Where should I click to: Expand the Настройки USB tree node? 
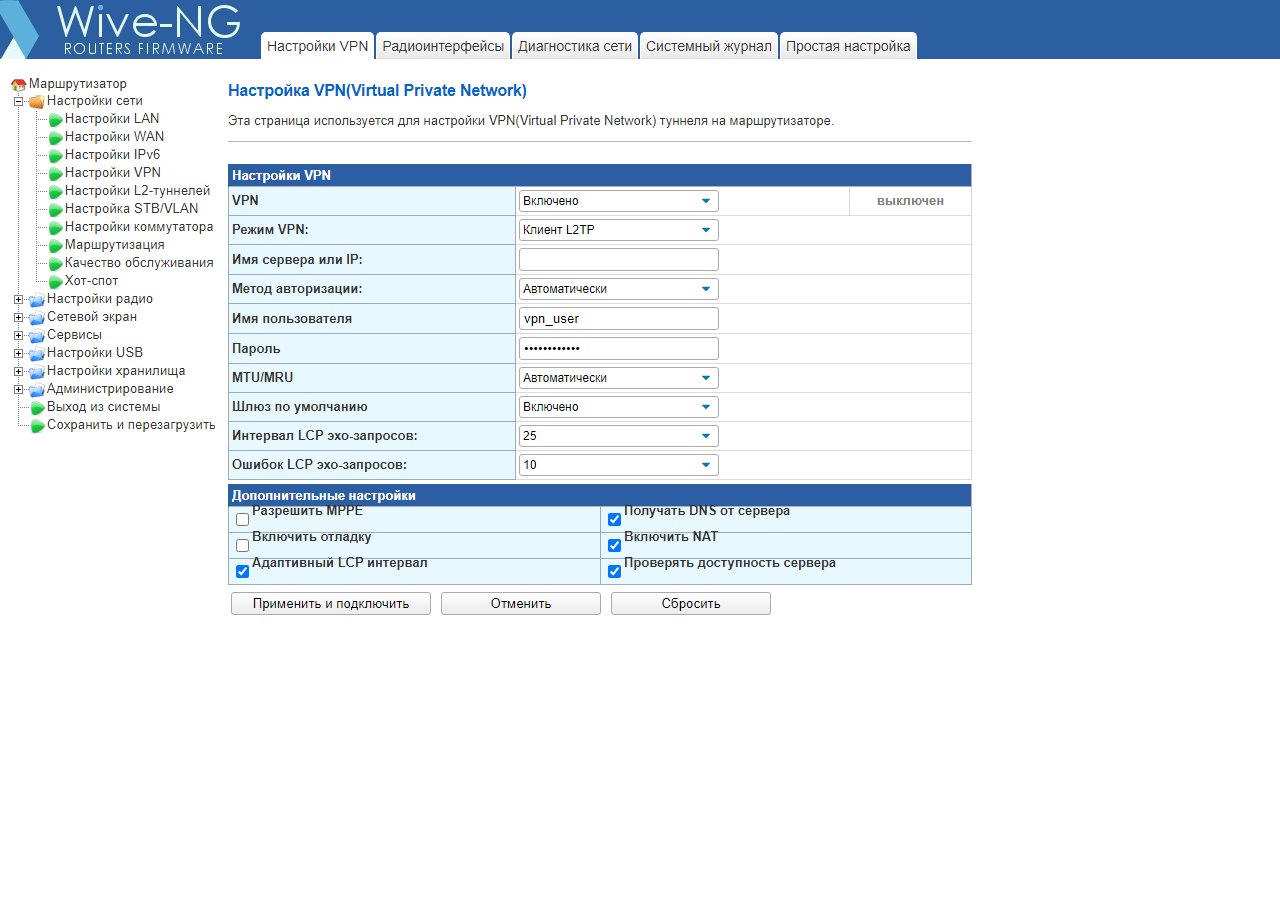(x=18, y=354)
